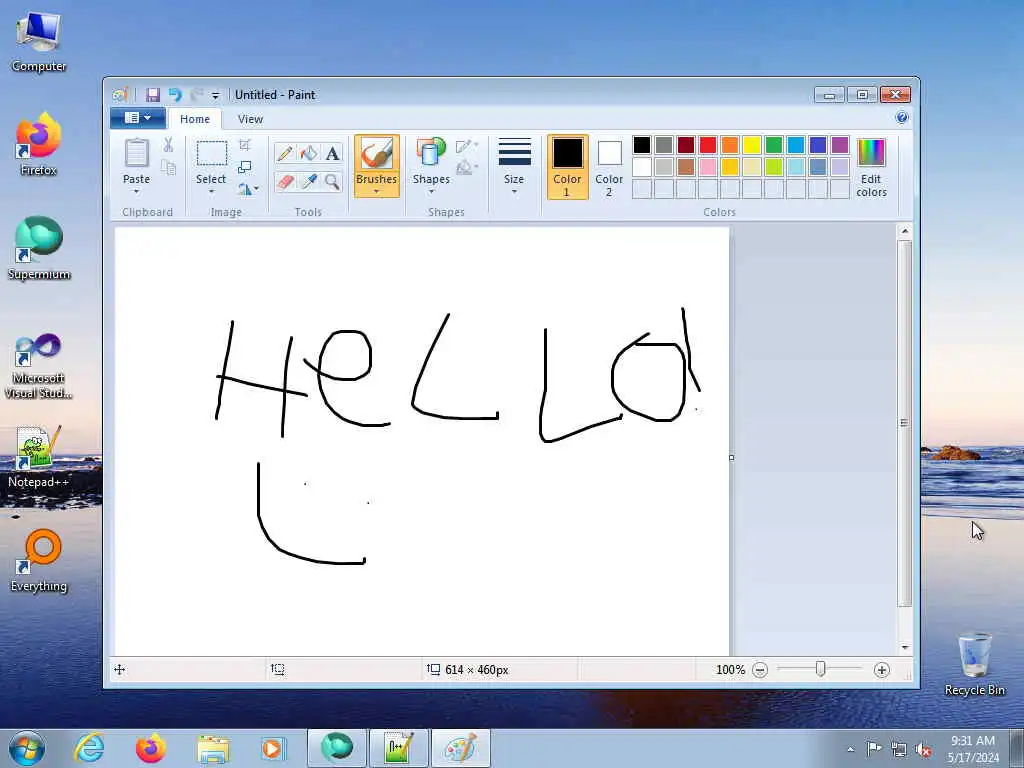Expand the Shapes dropdown arrow
Screen dimensions: 1024x768
point(431,191)
